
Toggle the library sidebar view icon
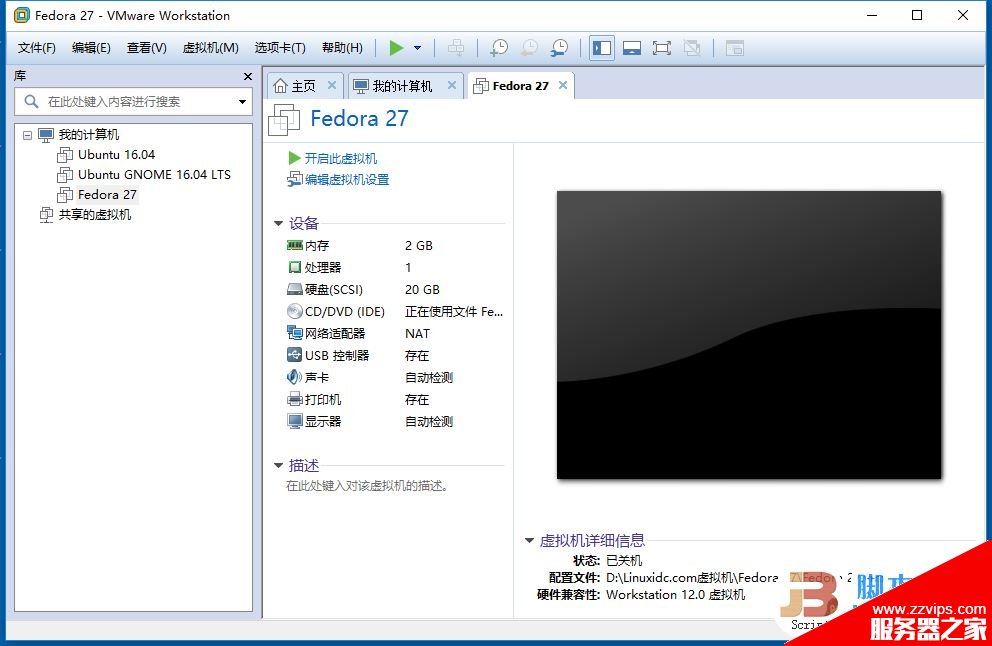(602, 48)
